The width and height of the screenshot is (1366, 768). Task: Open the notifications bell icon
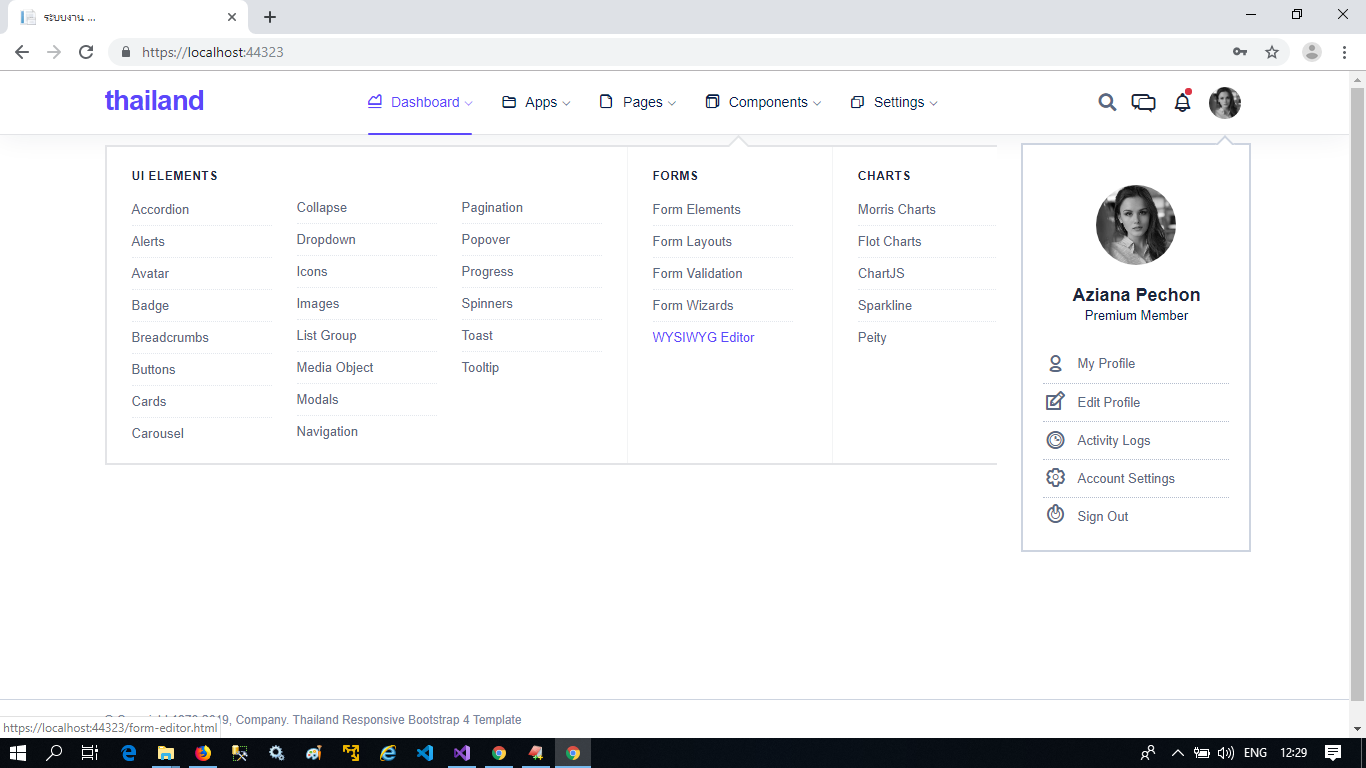[x=1182, y=102]
